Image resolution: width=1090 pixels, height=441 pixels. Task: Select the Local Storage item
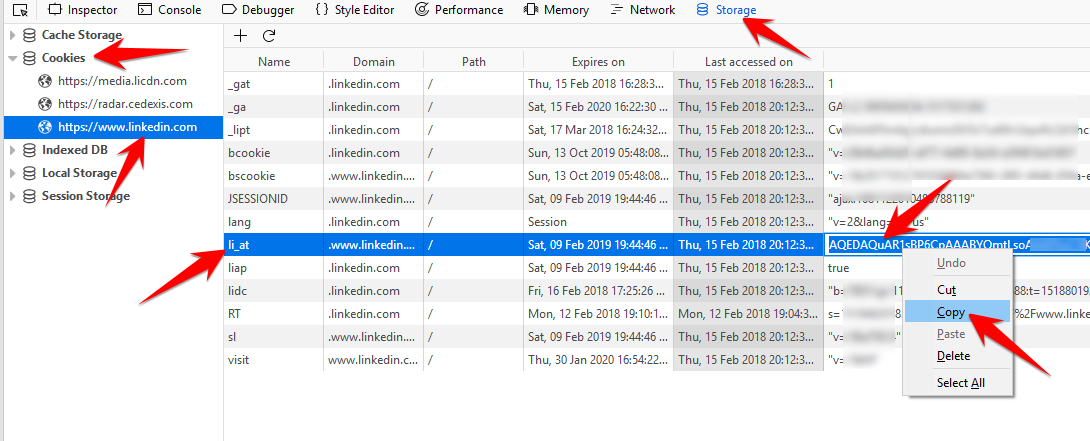coord(79,173)
